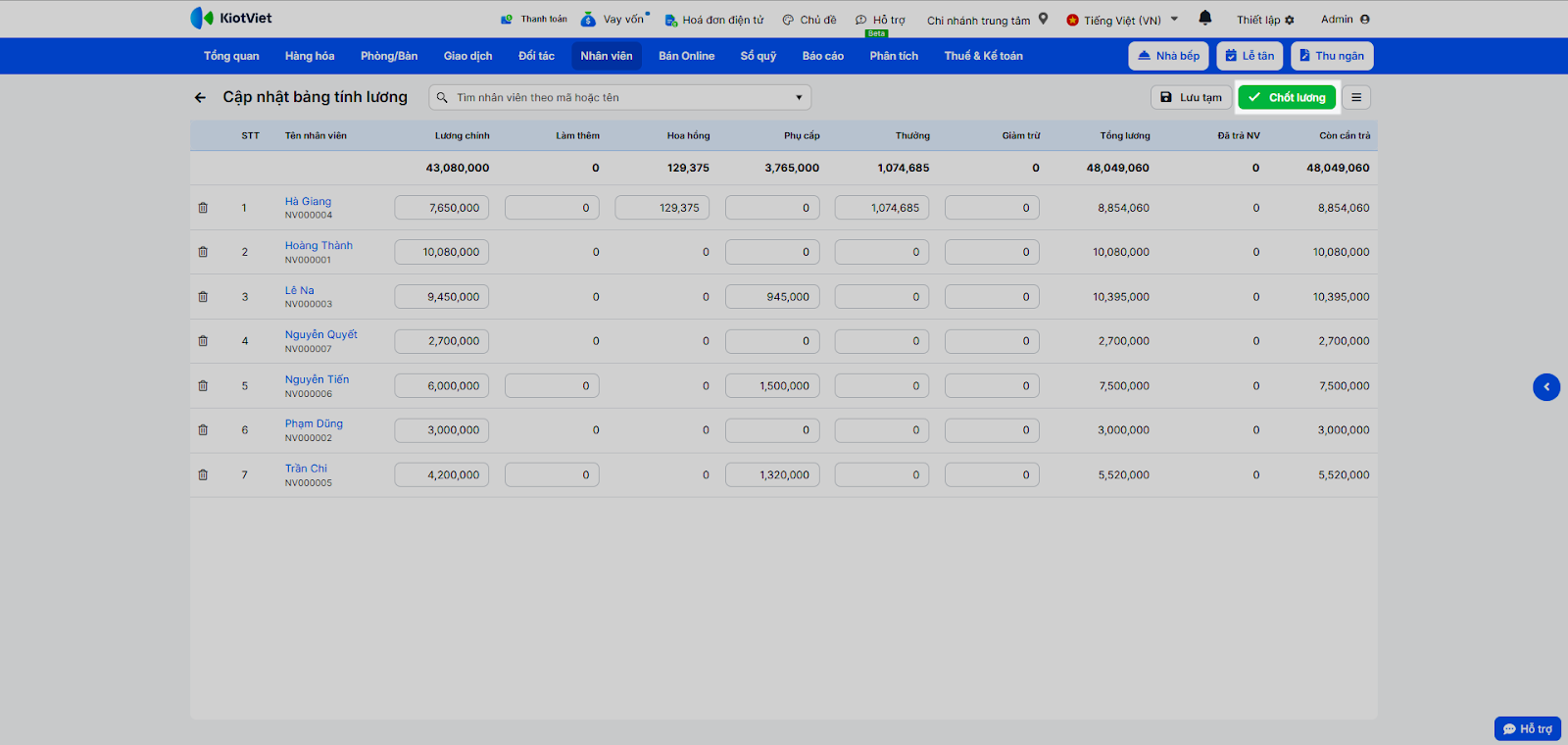Screen dimensions: 1568x745
Task: Open the Admin account menu
Action: coord(1345,20)
